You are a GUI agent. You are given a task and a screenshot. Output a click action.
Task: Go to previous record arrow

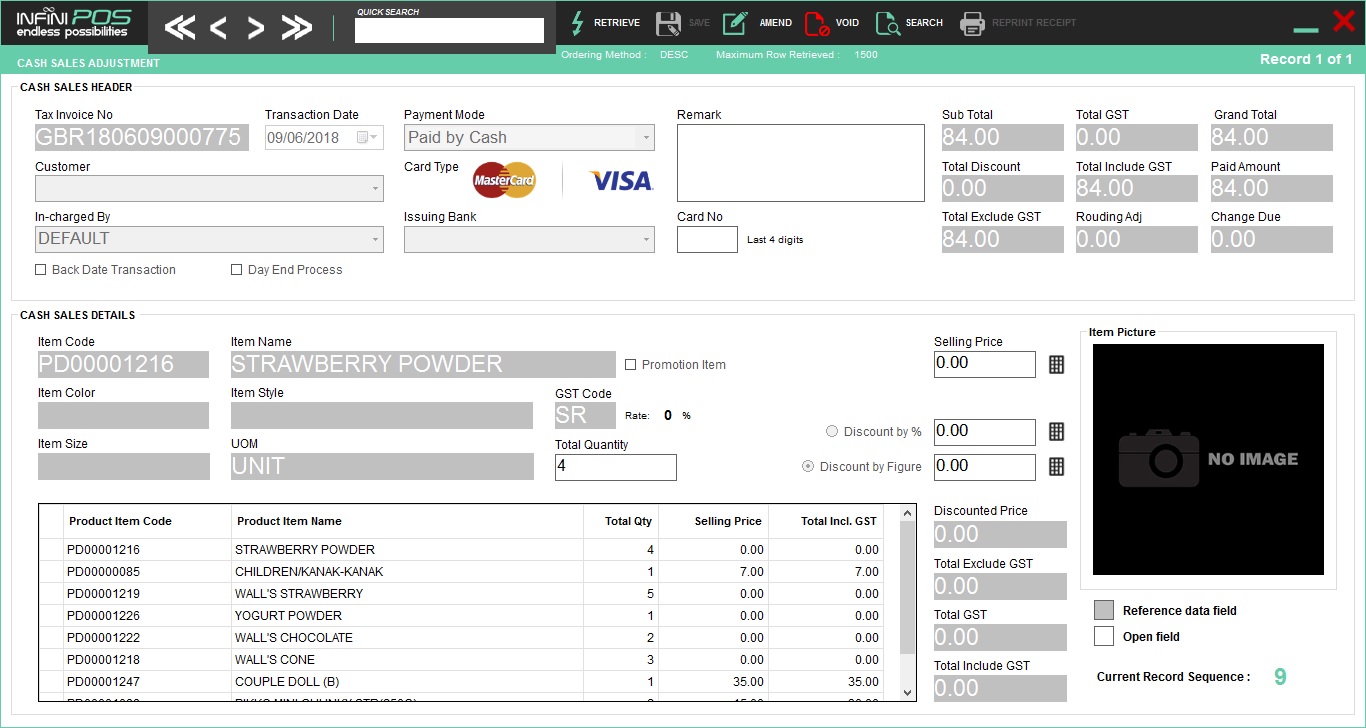[218, 28]
